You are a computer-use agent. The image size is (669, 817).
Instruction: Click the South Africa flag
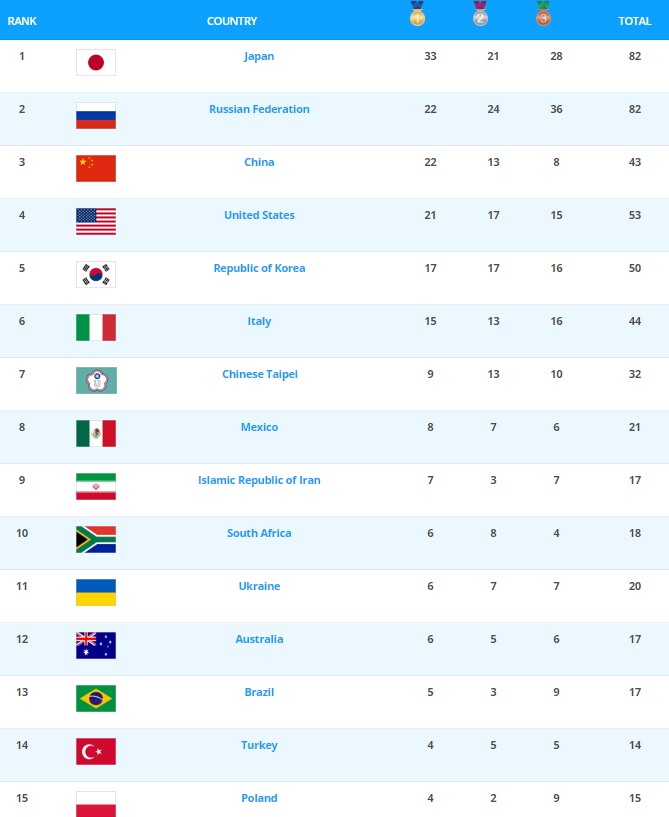96,539
